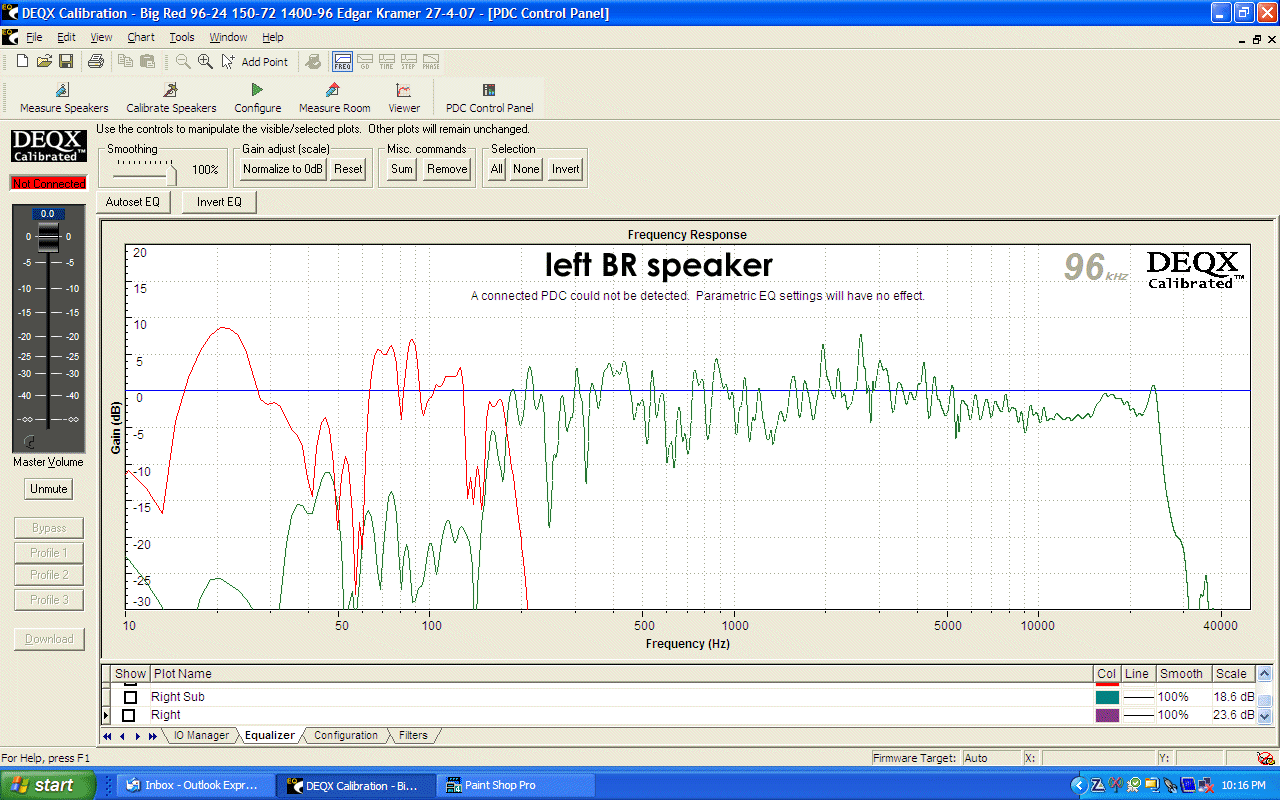The height and width of the screenshot is (800, 1280).
Task: Open the Chart menu
Action: (x=140, y=37)
